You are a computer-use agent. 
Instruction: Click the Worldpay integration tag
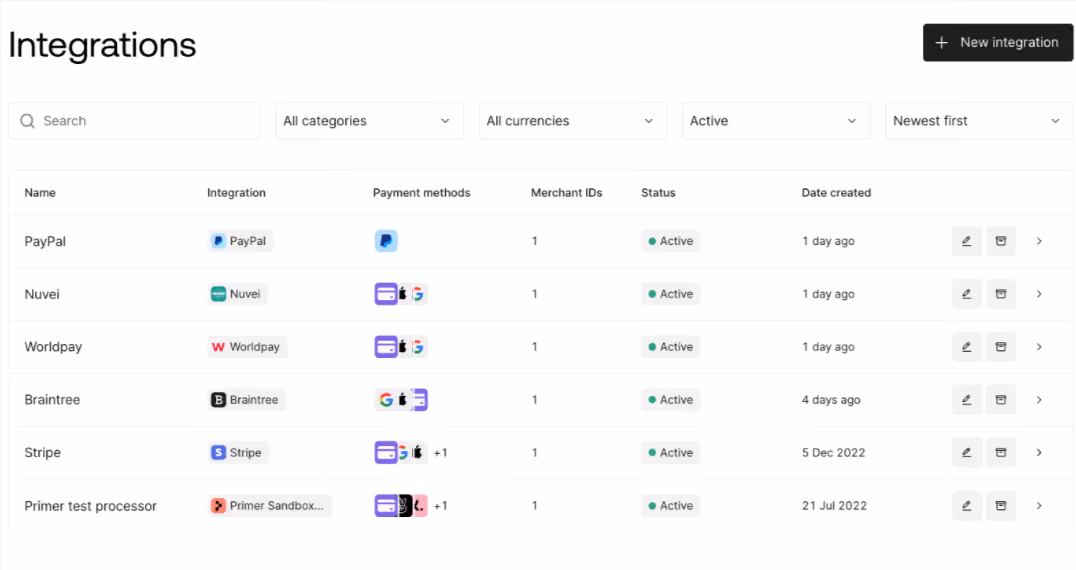(x=247, y=346)
